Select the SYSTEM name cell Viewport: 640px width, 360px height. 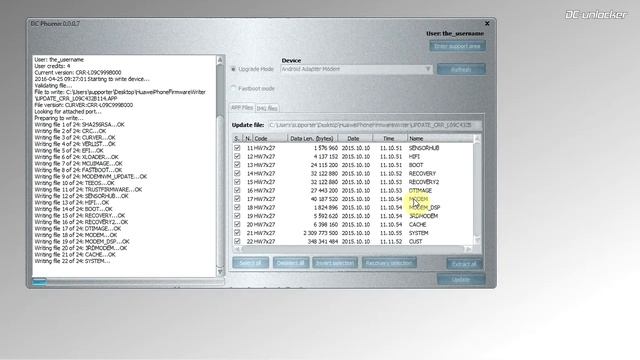(419, 233)
